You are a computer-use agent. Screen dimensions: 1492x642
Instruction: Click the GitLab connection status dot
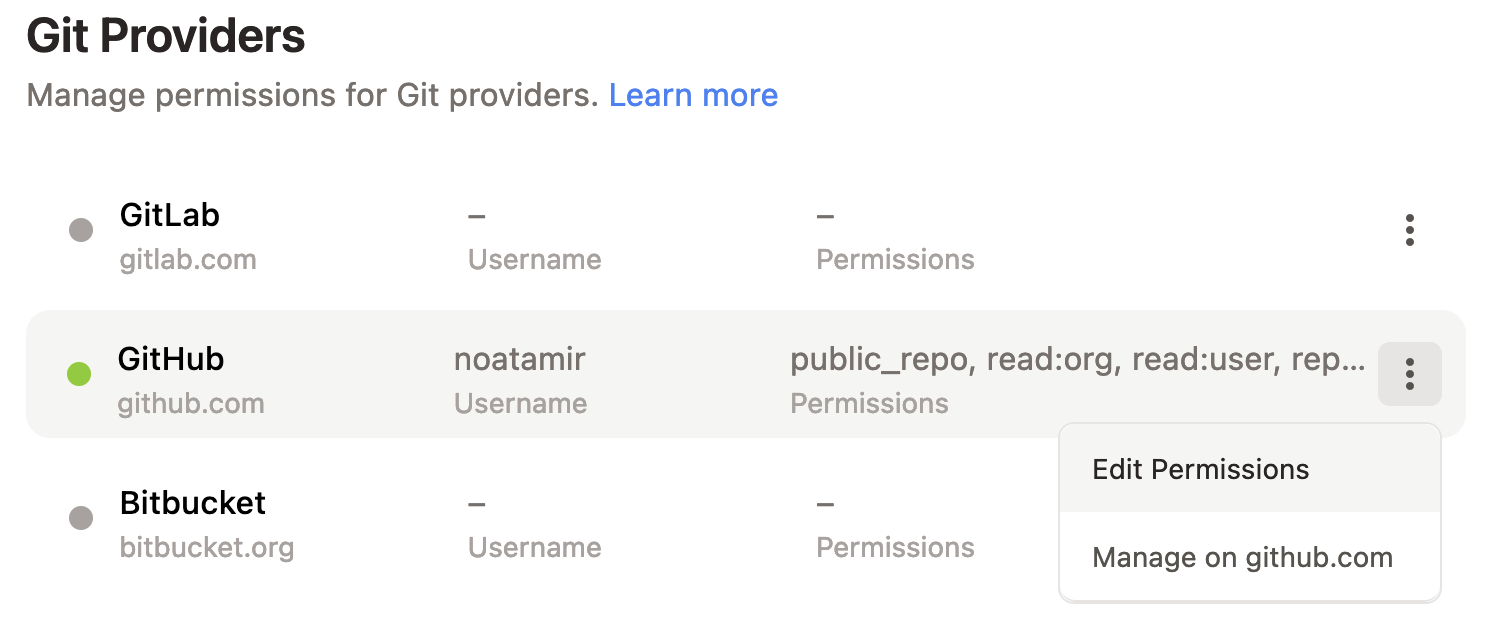[80, 230]
